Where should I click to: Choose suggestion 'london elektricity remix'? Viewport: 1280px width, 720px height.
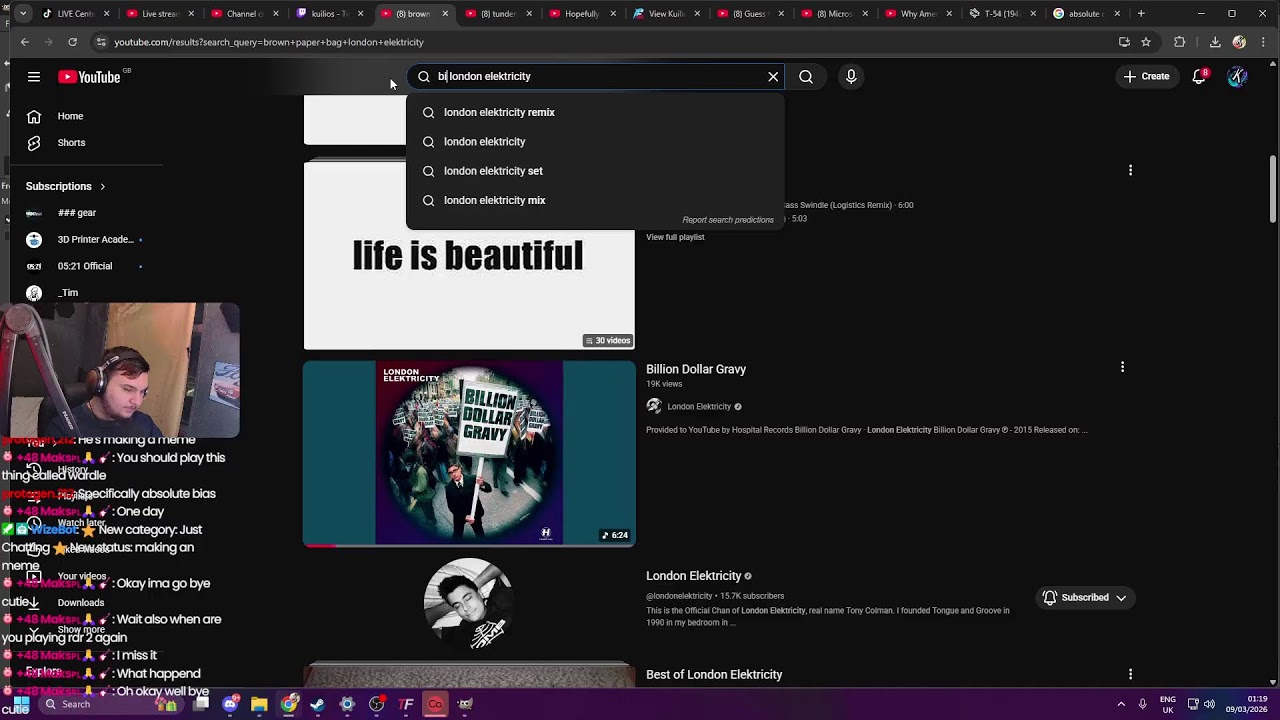[x=596, y=112]
